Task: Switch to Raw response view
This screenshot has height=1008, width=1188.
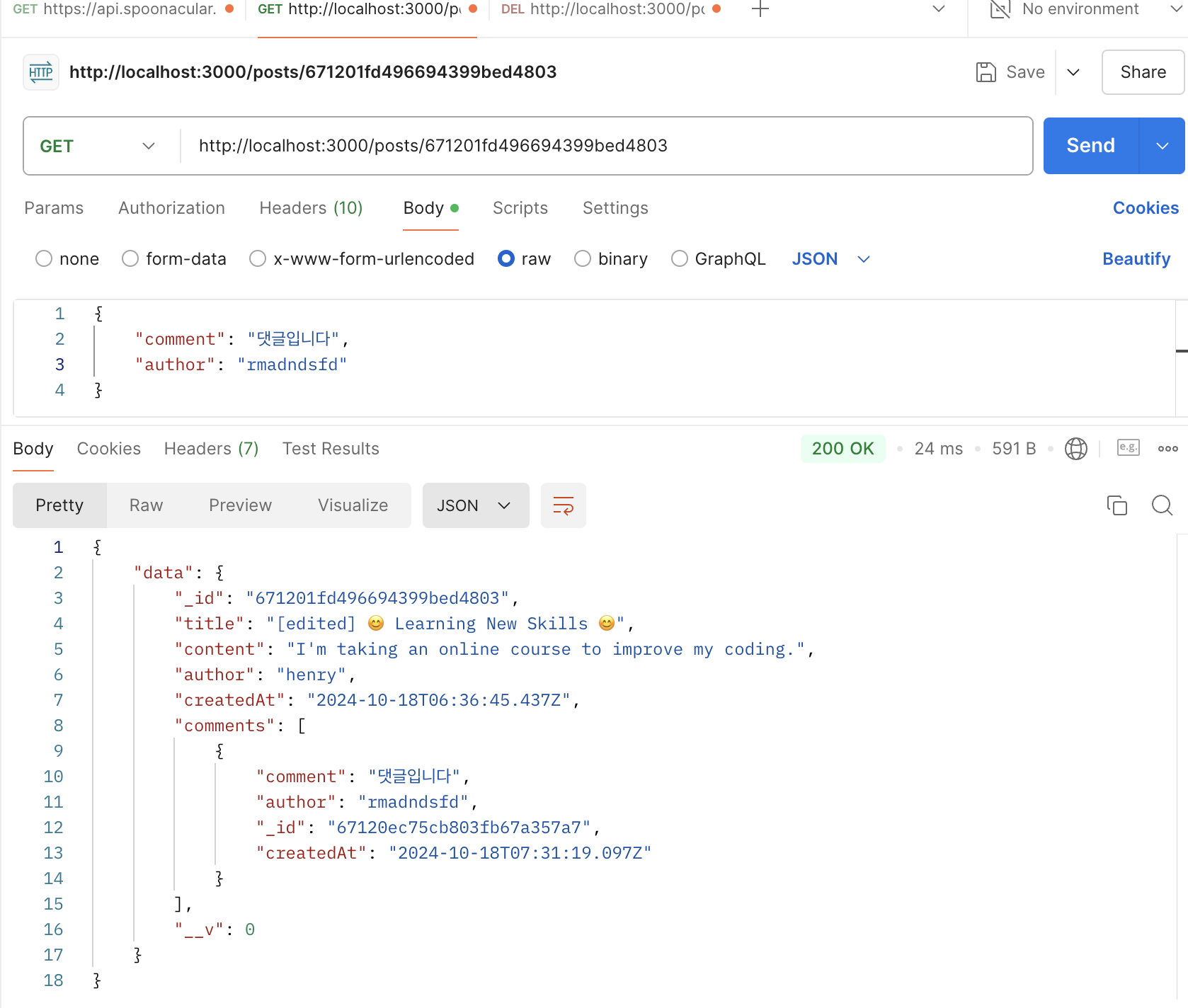Action: click(x=146, y=505)
